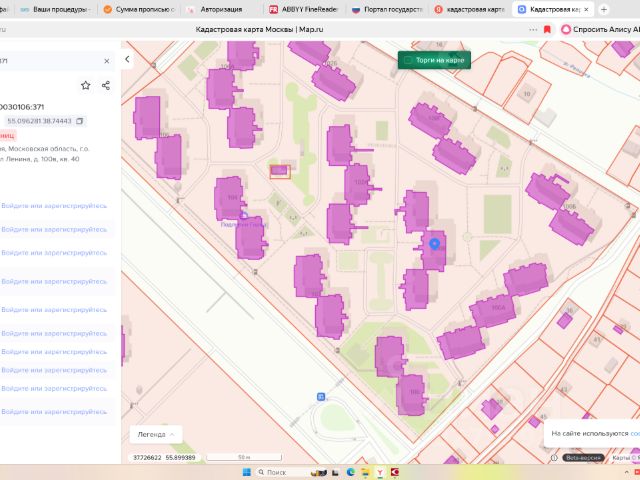Toggle 'Торги на карте' checkbox
640x480 pixels.
[x=408, y=60]
